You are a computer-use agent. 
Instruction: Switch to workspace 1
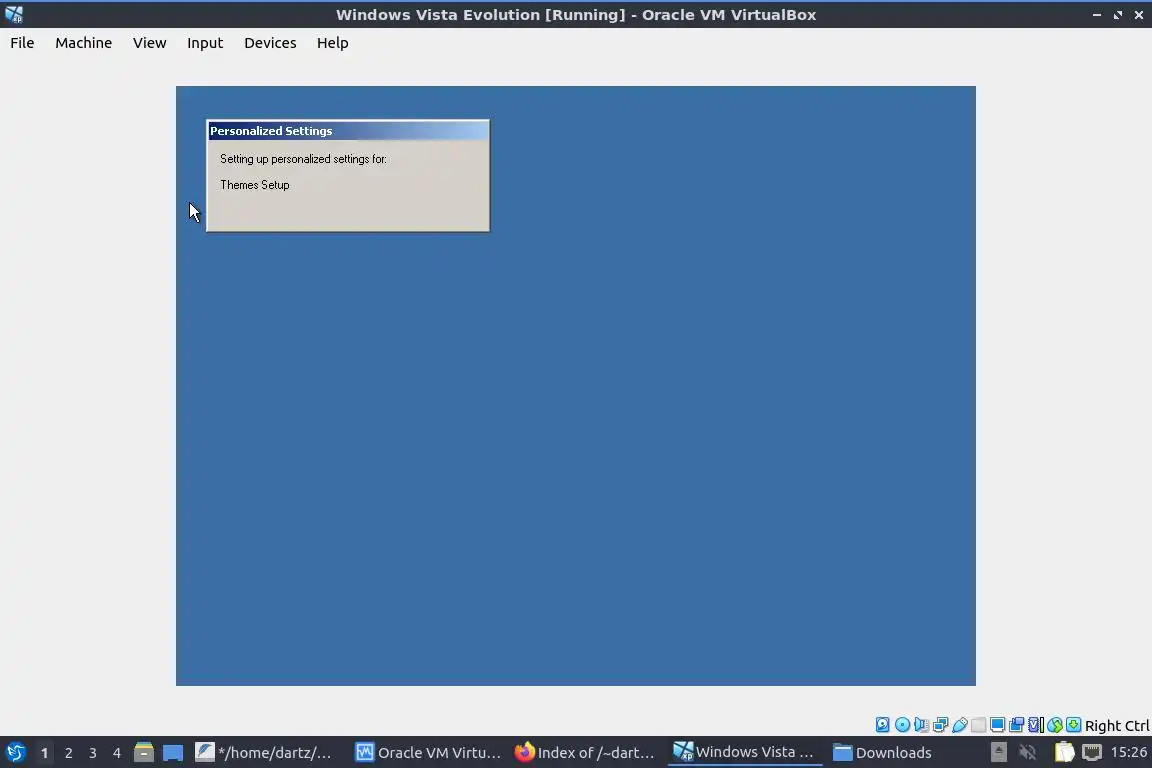tap(44, 753)
